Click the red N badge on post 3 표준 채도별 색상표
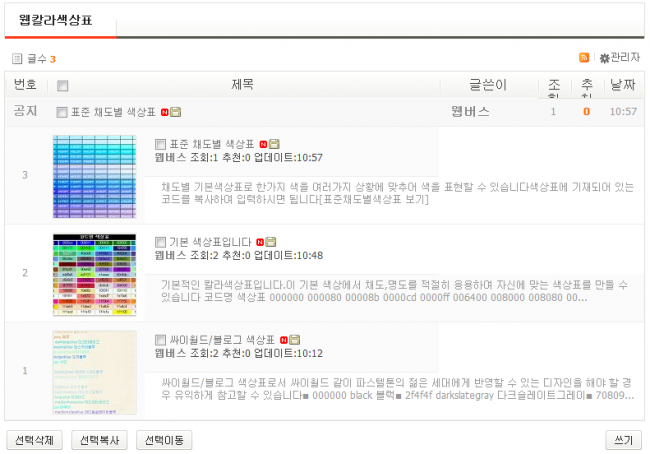 [263, 144]
